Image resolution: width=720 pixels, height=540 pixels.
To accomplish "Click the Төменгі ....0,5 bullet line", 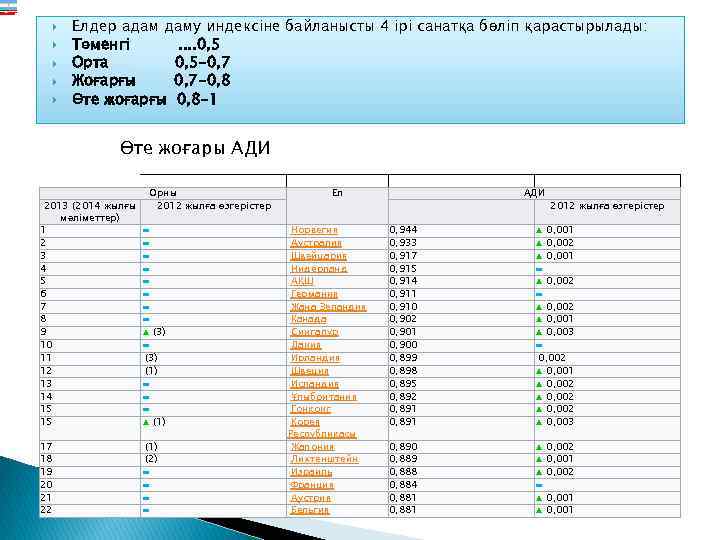I will pyautogui.click(x=146, y=44).
